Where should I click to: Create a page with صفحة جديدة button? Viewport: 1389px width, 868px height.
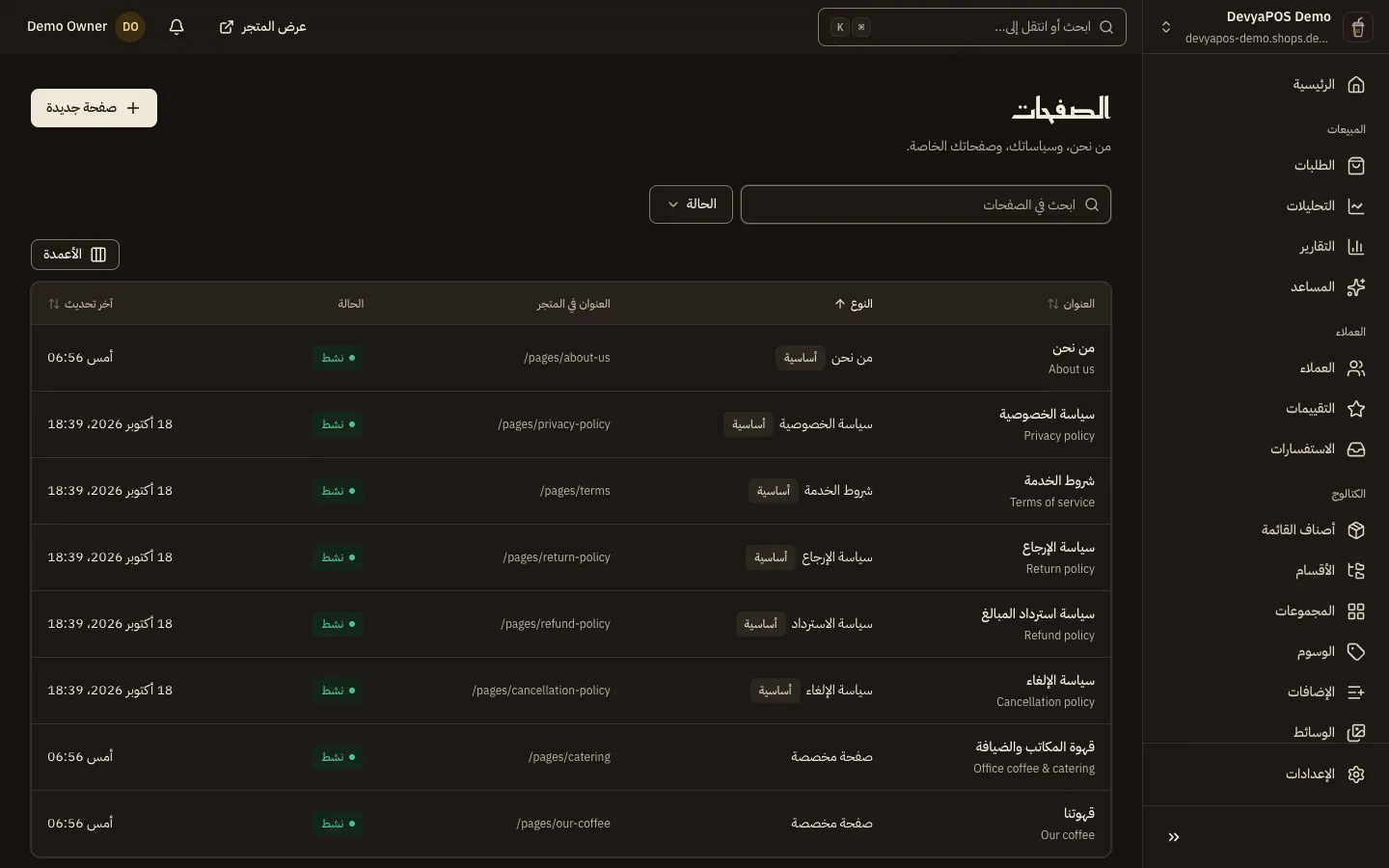pos(94,108)
